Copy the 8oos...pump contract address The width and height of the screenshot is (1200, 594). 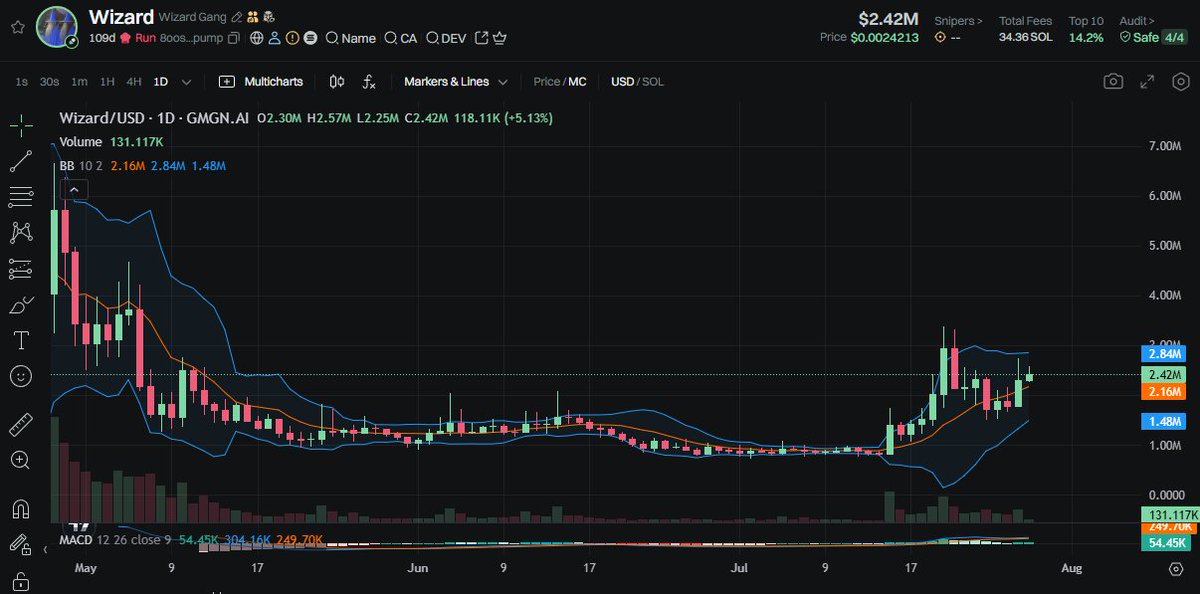click(233, 38)
